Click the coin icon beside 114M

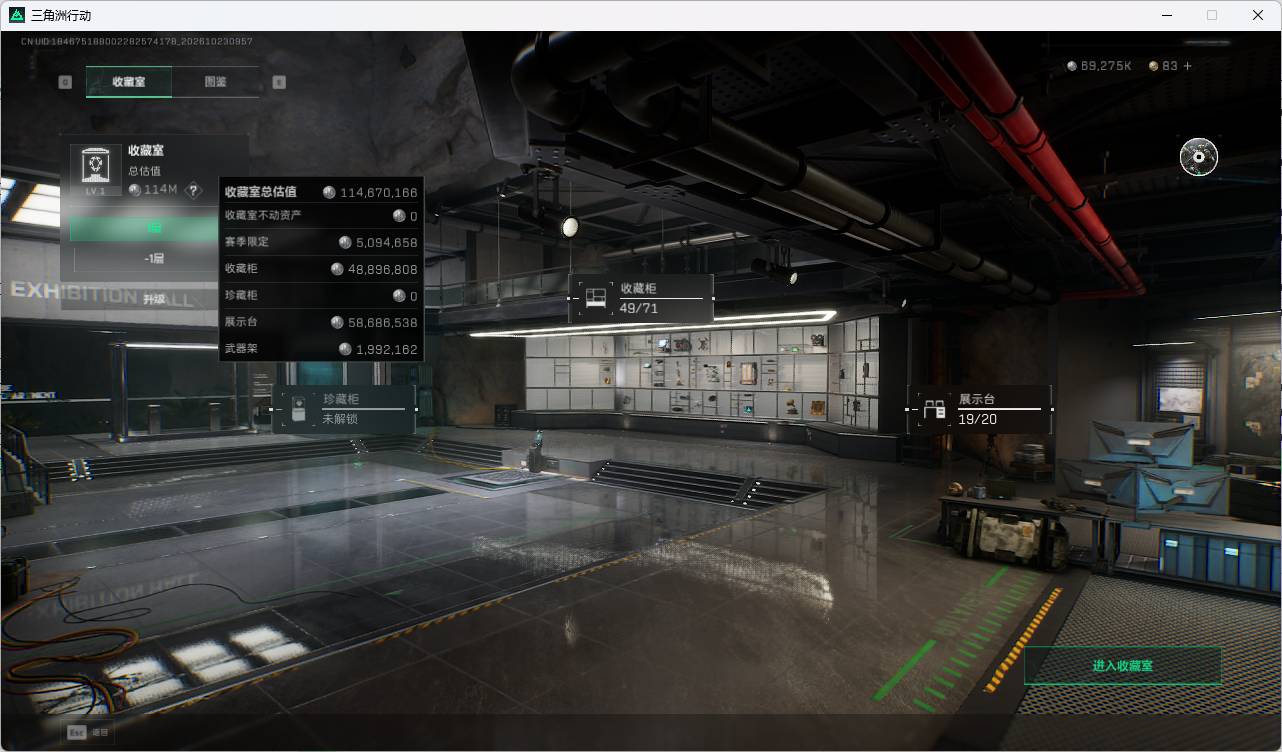(x=135, y=190)
